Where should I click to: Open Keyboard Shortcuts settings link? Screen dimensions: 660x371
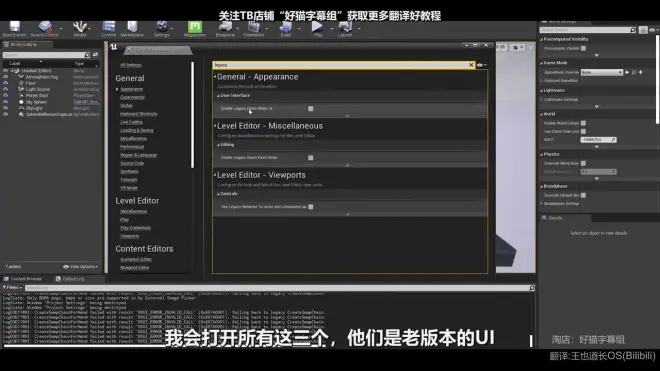139,114
